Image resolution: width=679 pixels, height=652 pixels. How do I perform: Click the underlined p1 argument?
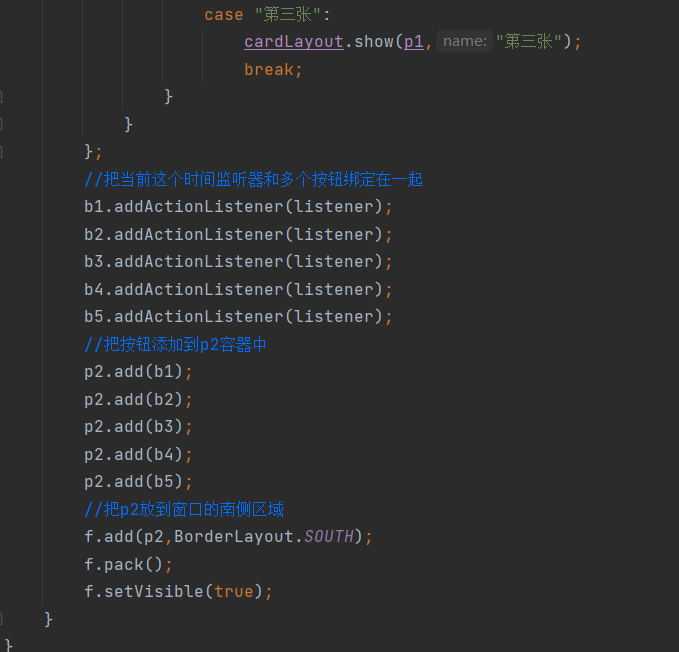414,42
